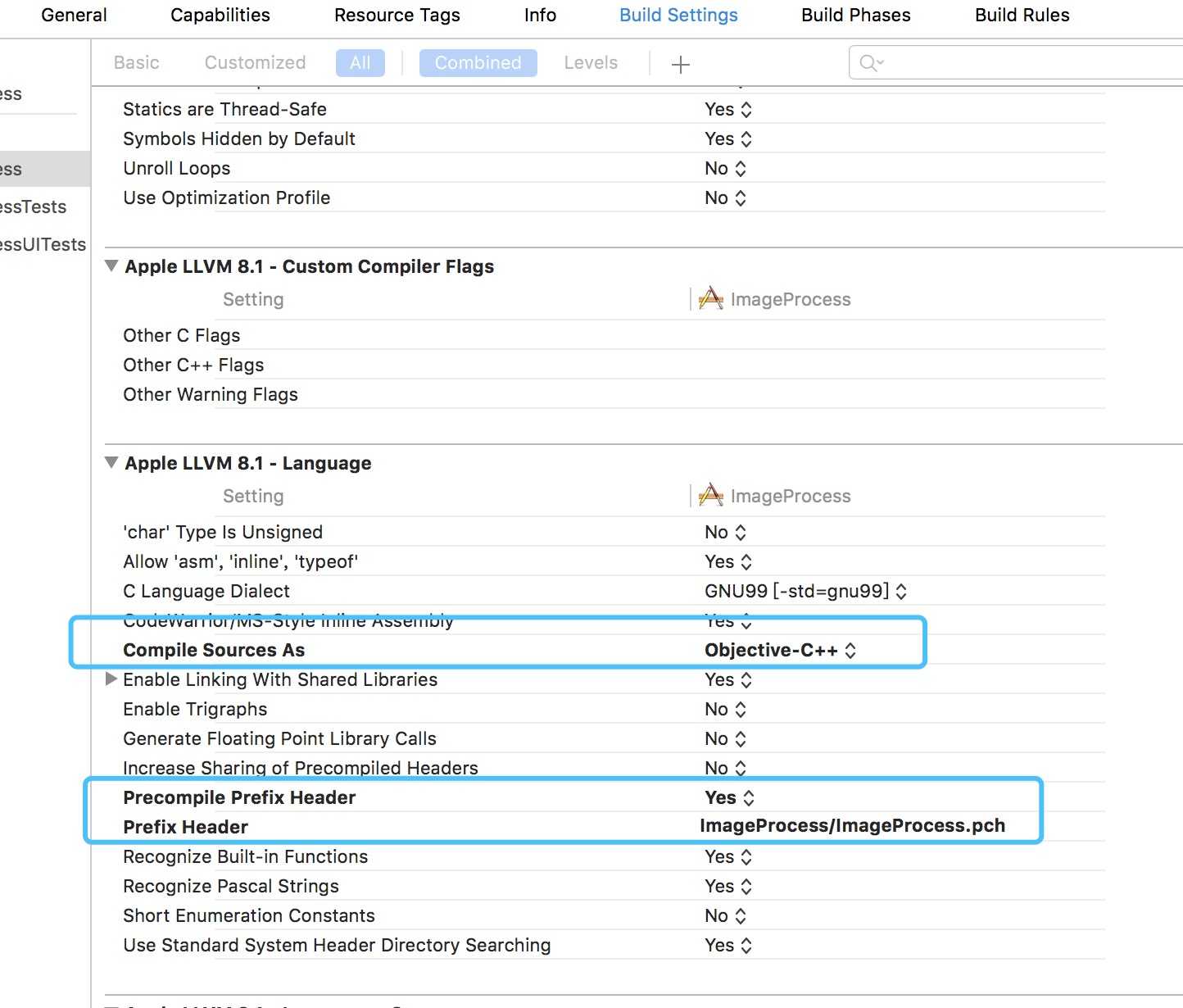Switch to the Build Phases tab
The width and height of the screenshot is (1183, 1008).
pyautogui.click(x=855, y=15)
